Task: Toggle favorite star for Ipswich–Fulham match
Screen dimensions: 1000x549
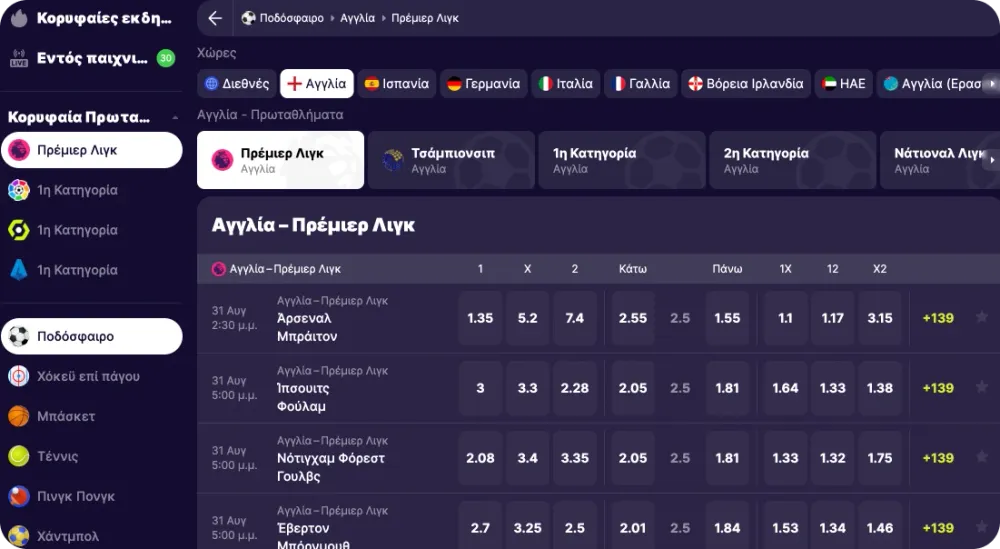Action: 981,388
